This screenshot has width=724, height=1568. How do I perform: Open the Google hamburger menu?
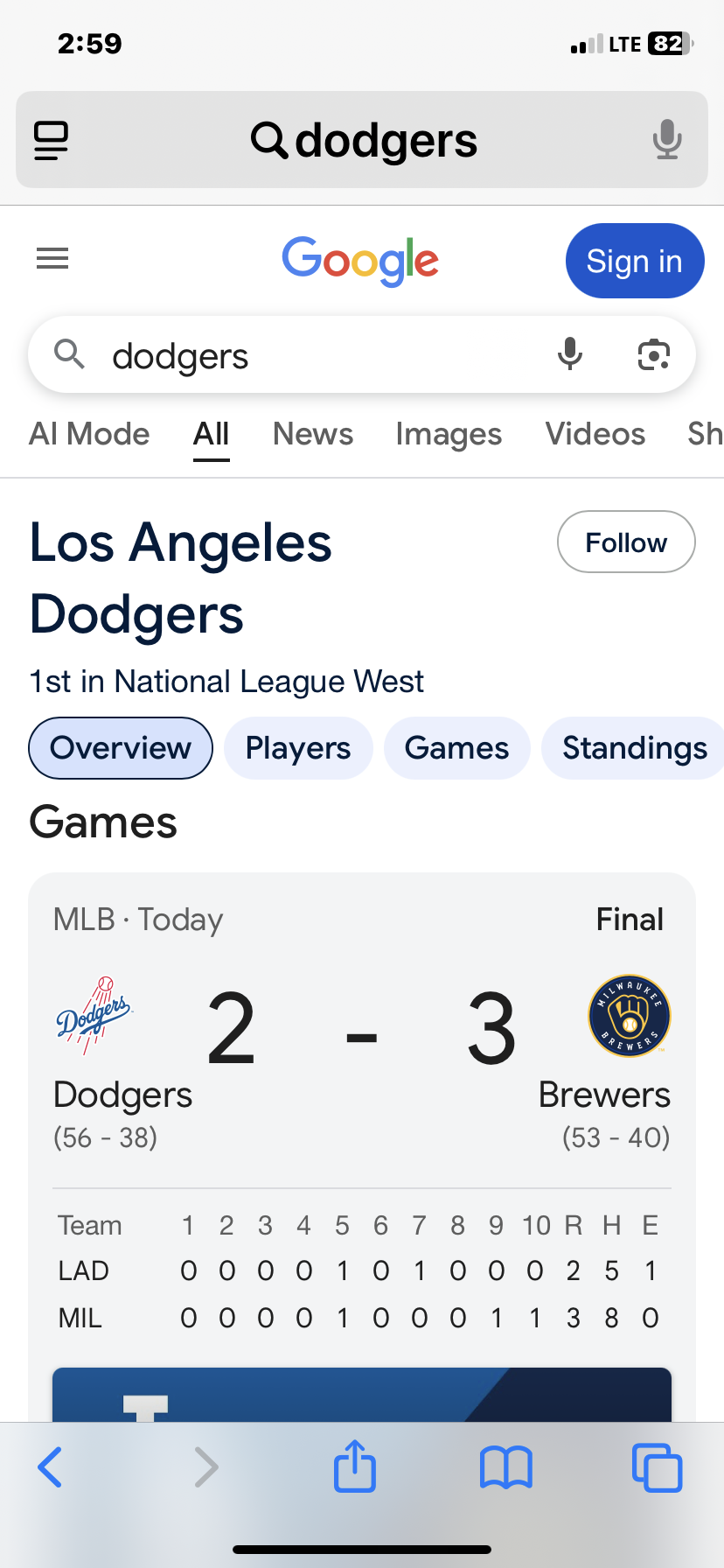click(x=52, y=259)
